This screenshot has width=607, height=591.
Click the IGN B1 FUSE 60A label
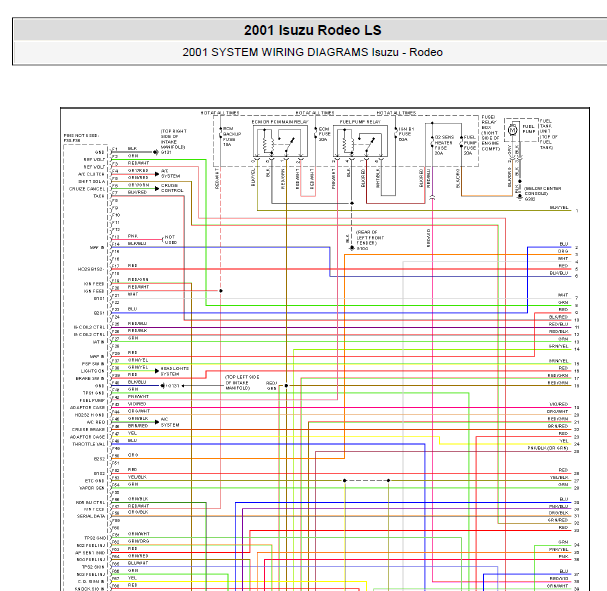coord(406,134)
